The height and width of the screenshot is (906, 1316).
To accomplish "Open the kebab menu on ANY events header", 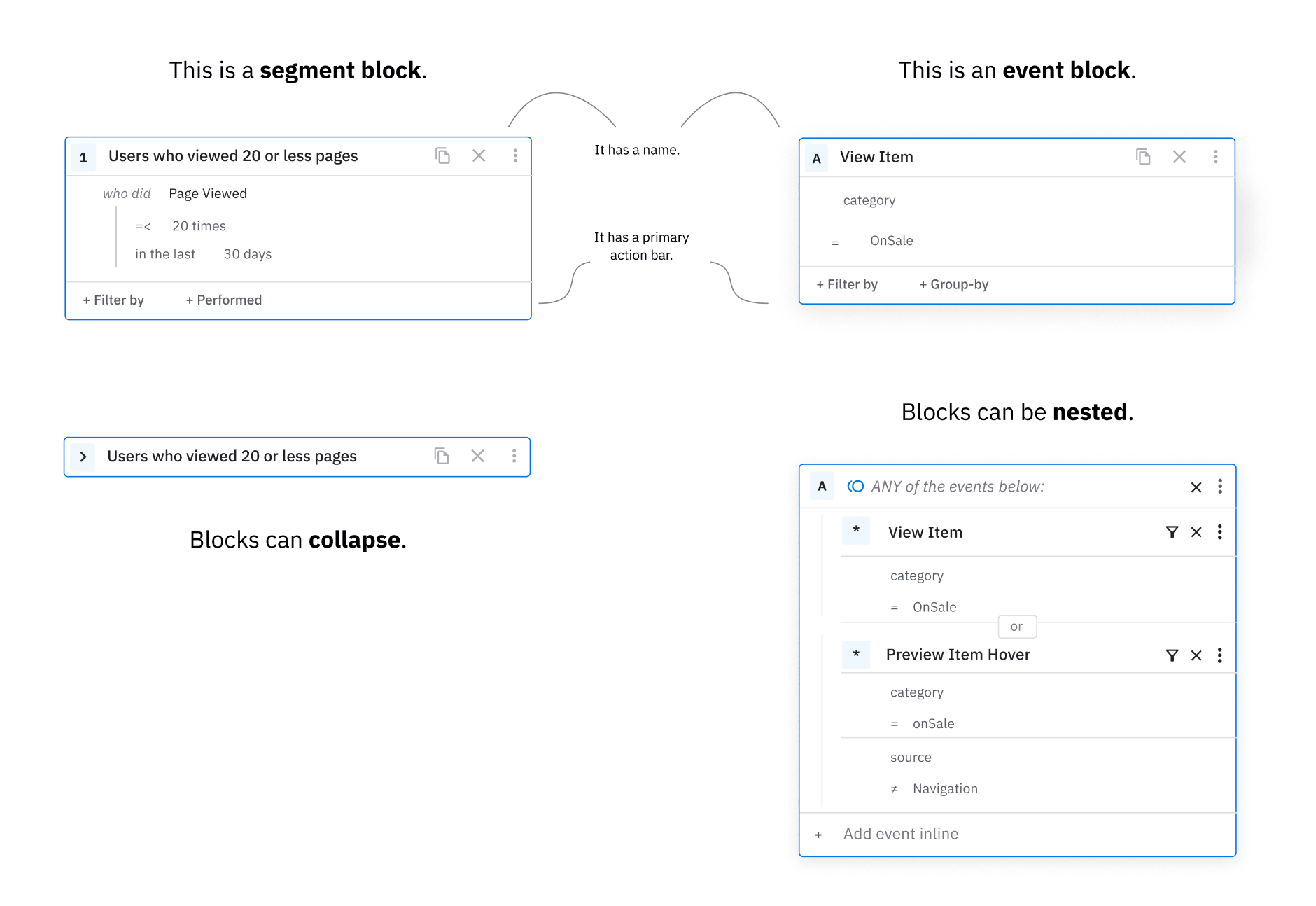I will pyautogui.click(x=1219, y=486).
